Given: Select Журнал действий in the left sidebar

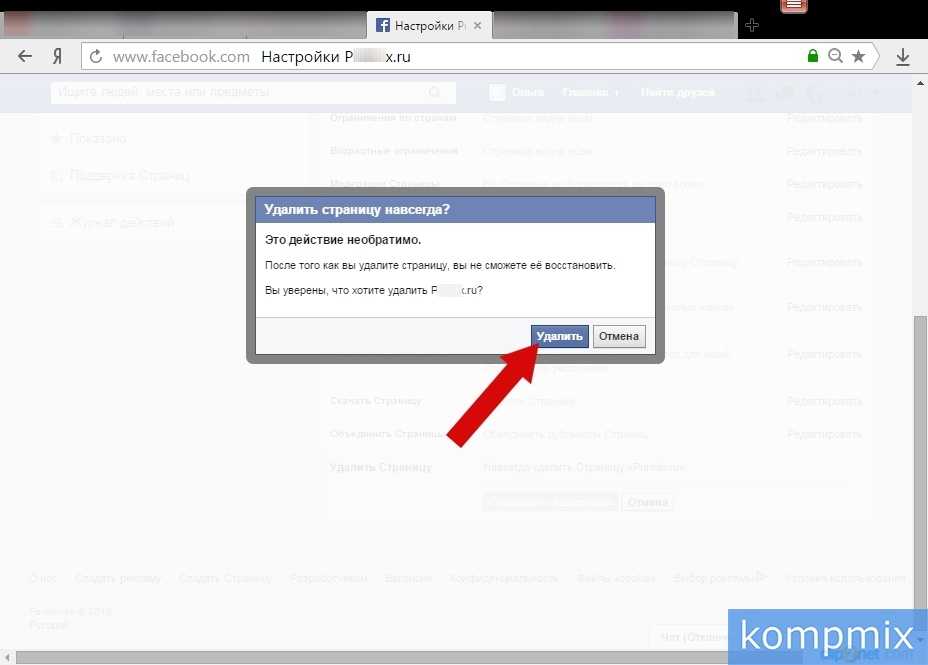Looking at the screenshot, I should pyautogui.click(x=121, y=223).
